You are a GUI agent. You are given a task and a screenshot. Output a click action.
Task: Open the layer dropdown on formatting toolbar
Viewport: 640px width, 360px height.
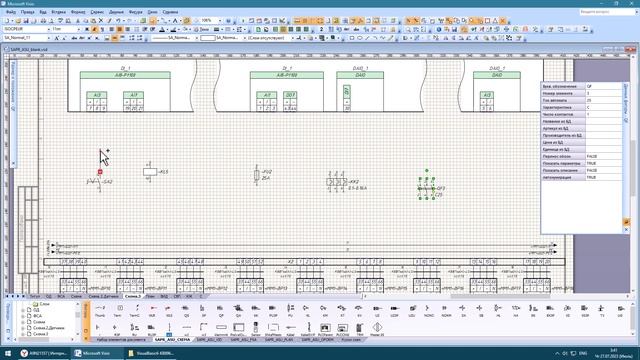[x=293, y=38]
